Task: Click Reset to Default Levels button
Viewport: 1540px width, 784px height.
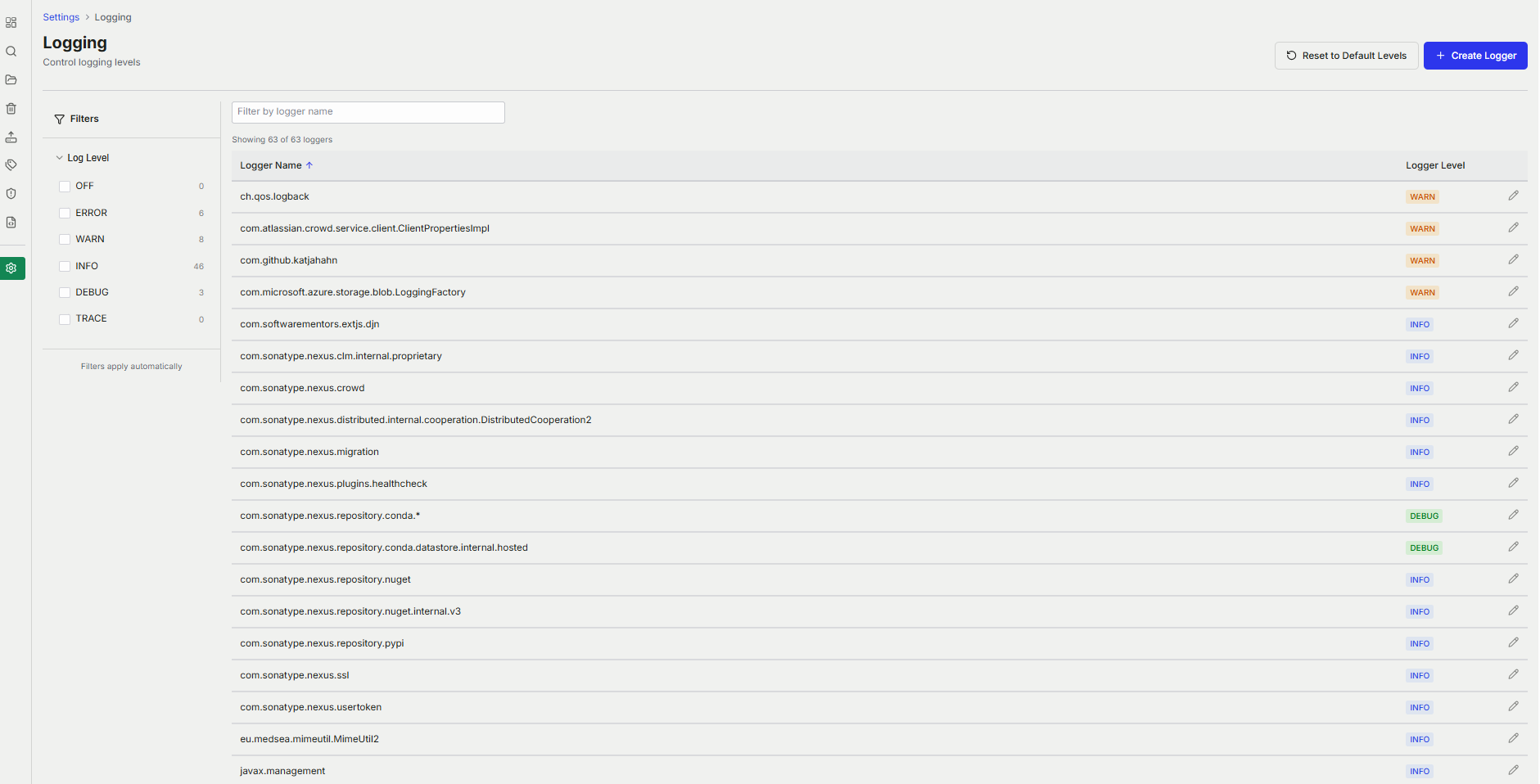Action: (x=1346, y=56)
